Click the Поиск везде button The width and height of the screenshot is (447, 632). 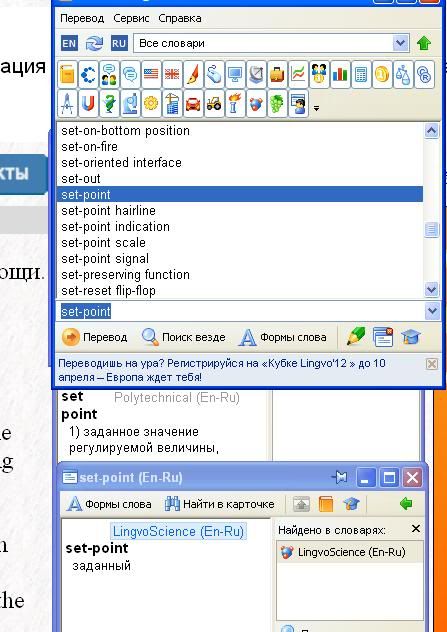(x=184, y=337)
